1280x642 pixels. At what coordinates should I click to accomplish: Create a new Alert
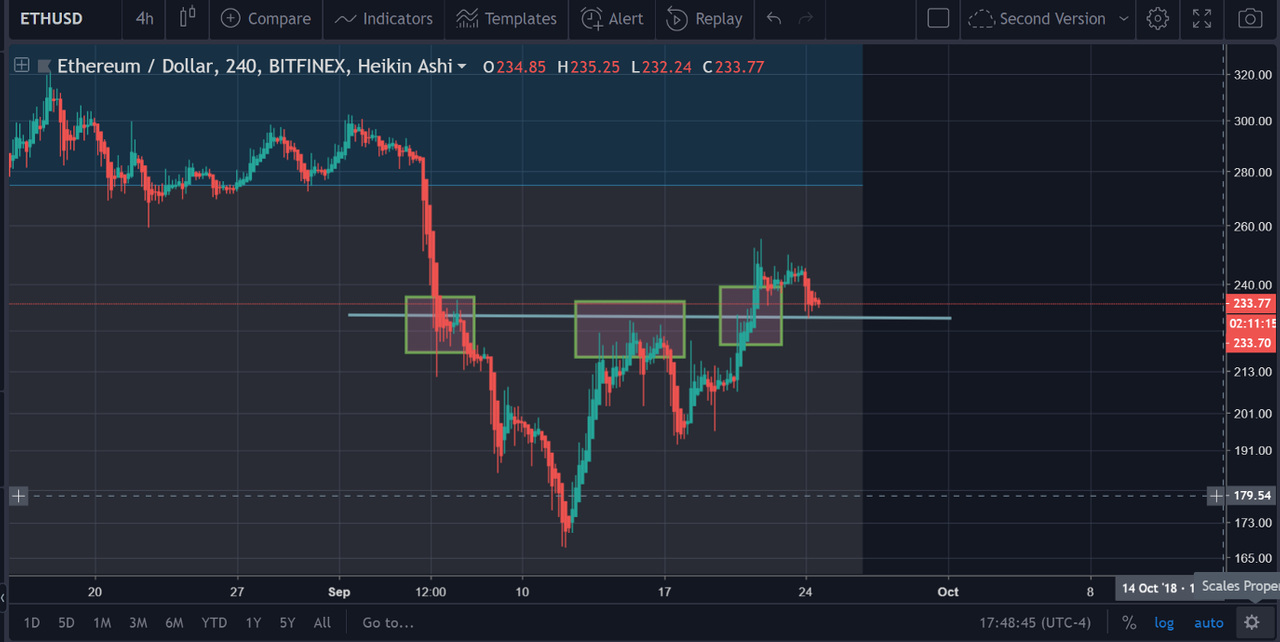tap(612, 18)
